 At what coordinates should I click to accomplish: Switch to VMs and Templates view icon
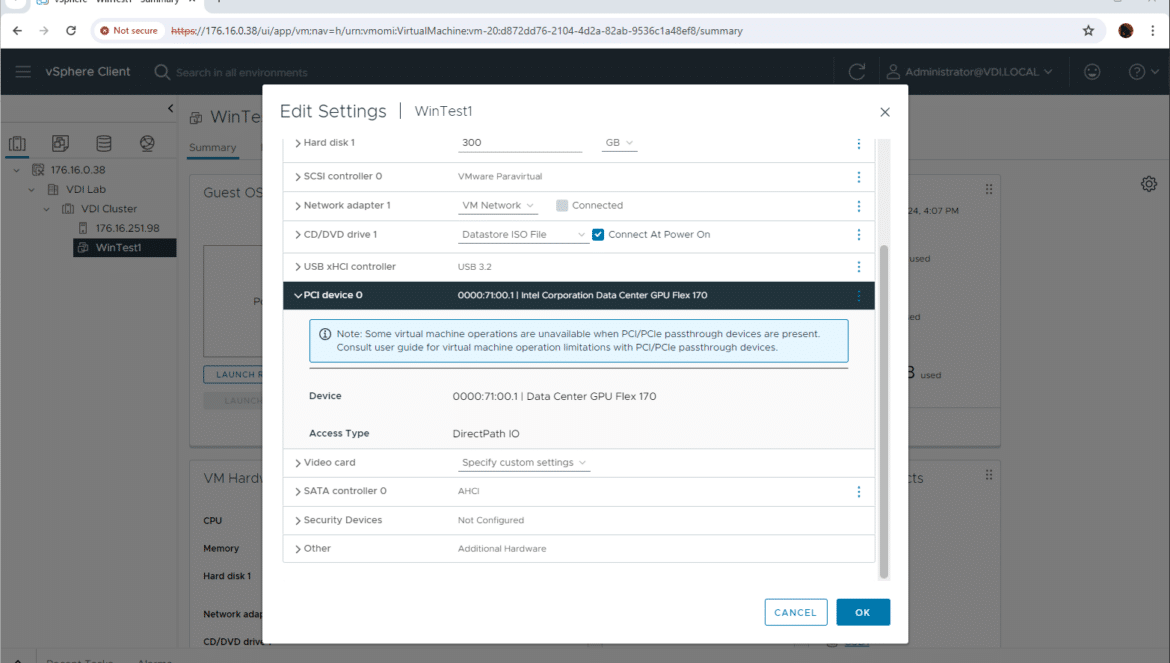click(60, 143)
